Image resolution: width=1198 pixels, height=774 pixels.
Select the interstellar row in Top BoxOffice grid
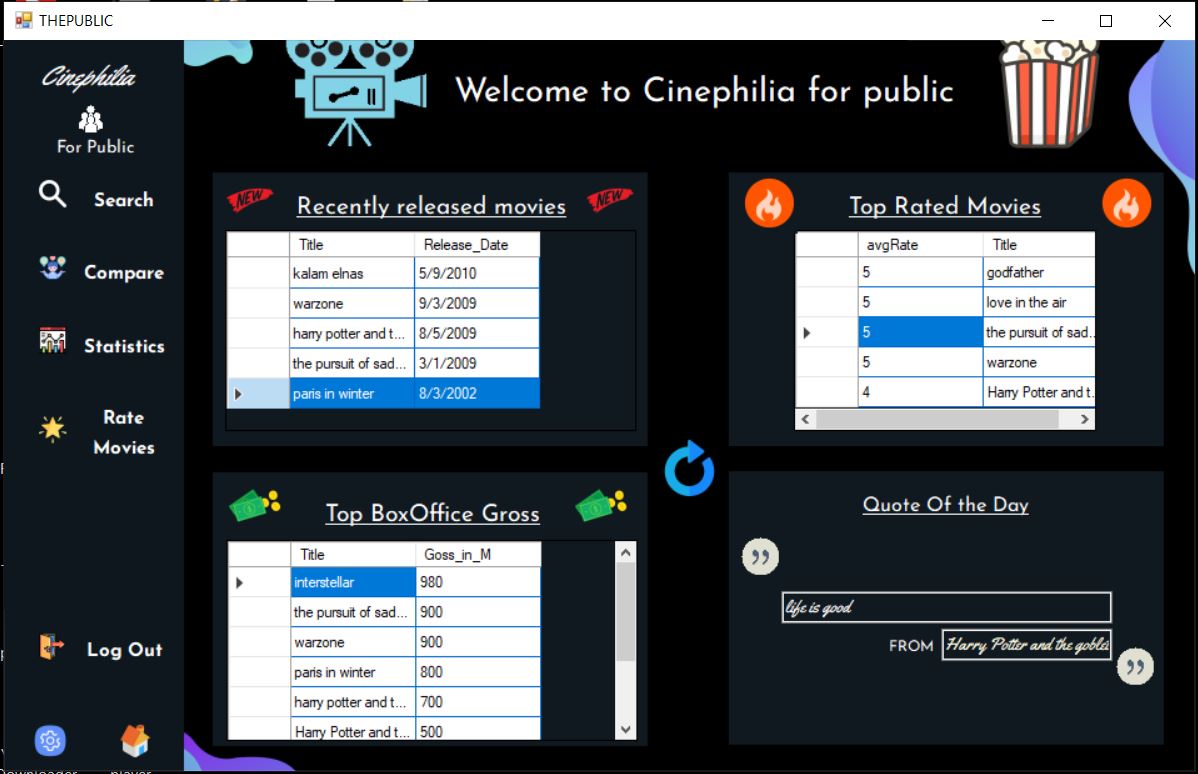point(352,582)
